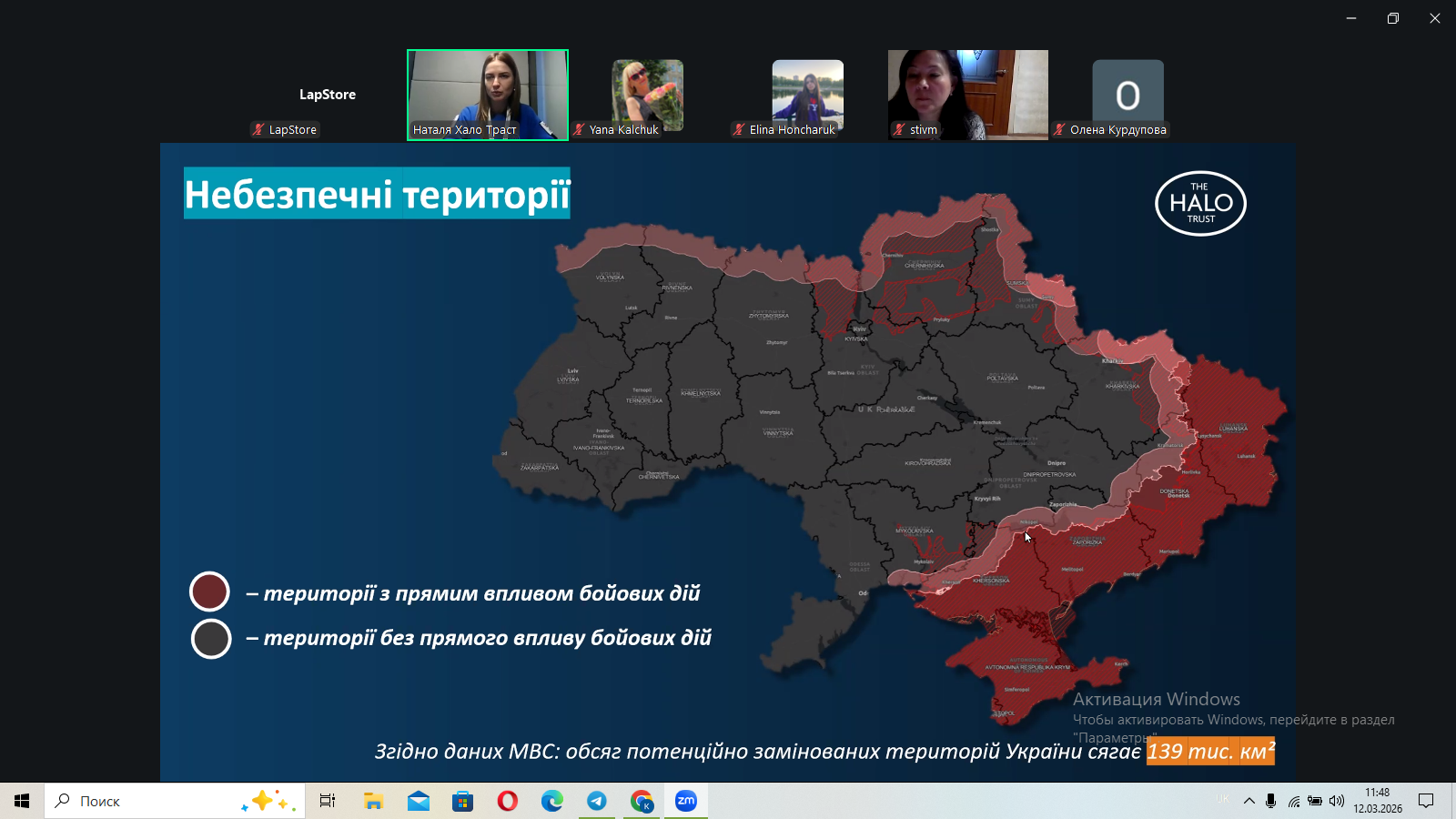Open the Chrome browser taskbar icon
1456x819 pixels.
tap(642, 801)
